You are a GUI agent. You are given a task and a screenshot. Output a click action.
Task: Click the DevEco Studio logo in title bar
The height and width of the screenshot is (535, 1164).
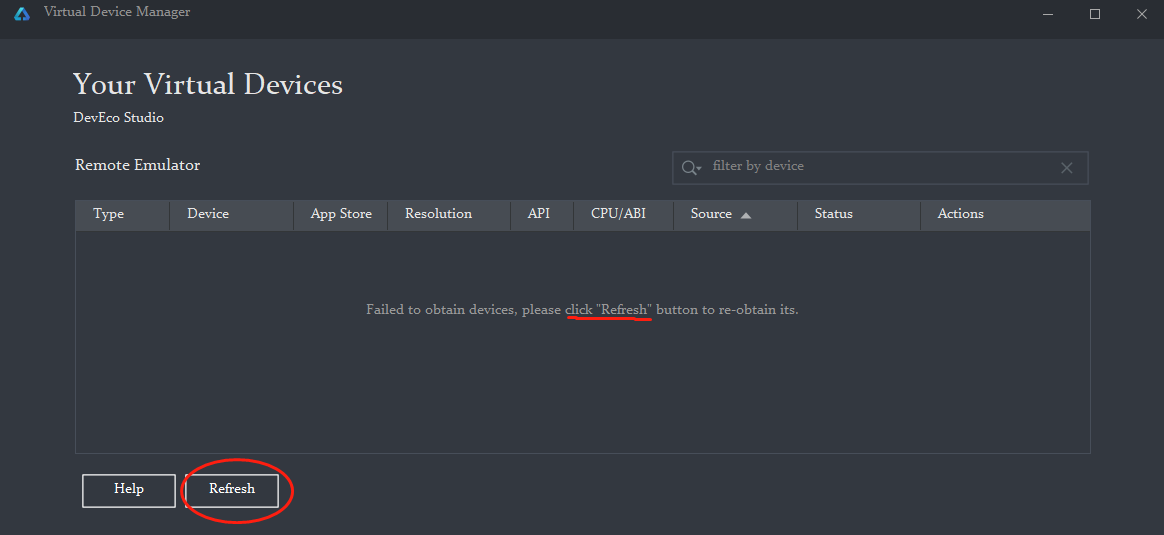tap(22, 13)
